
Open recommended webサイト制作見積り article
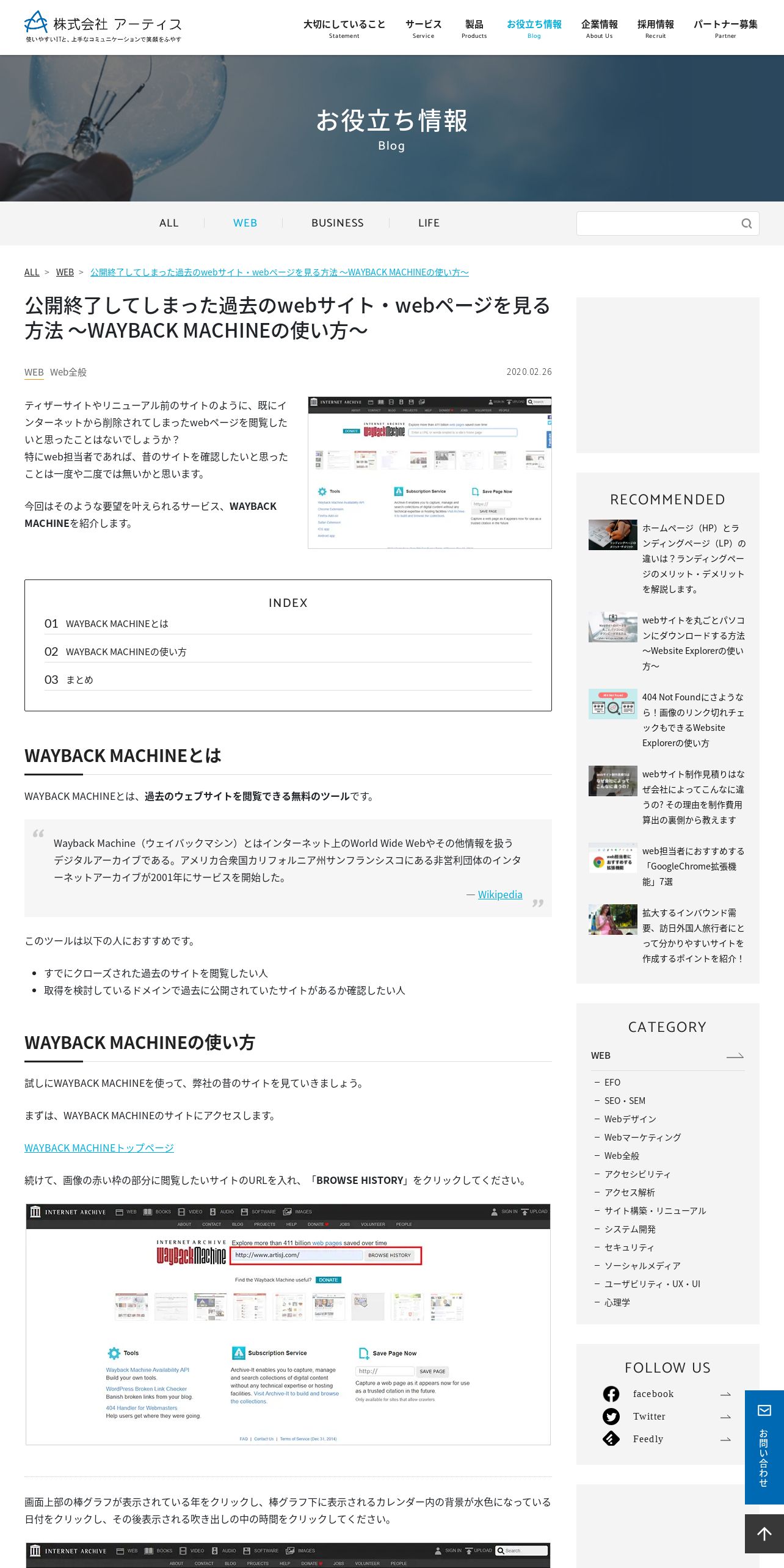[694, 797]
